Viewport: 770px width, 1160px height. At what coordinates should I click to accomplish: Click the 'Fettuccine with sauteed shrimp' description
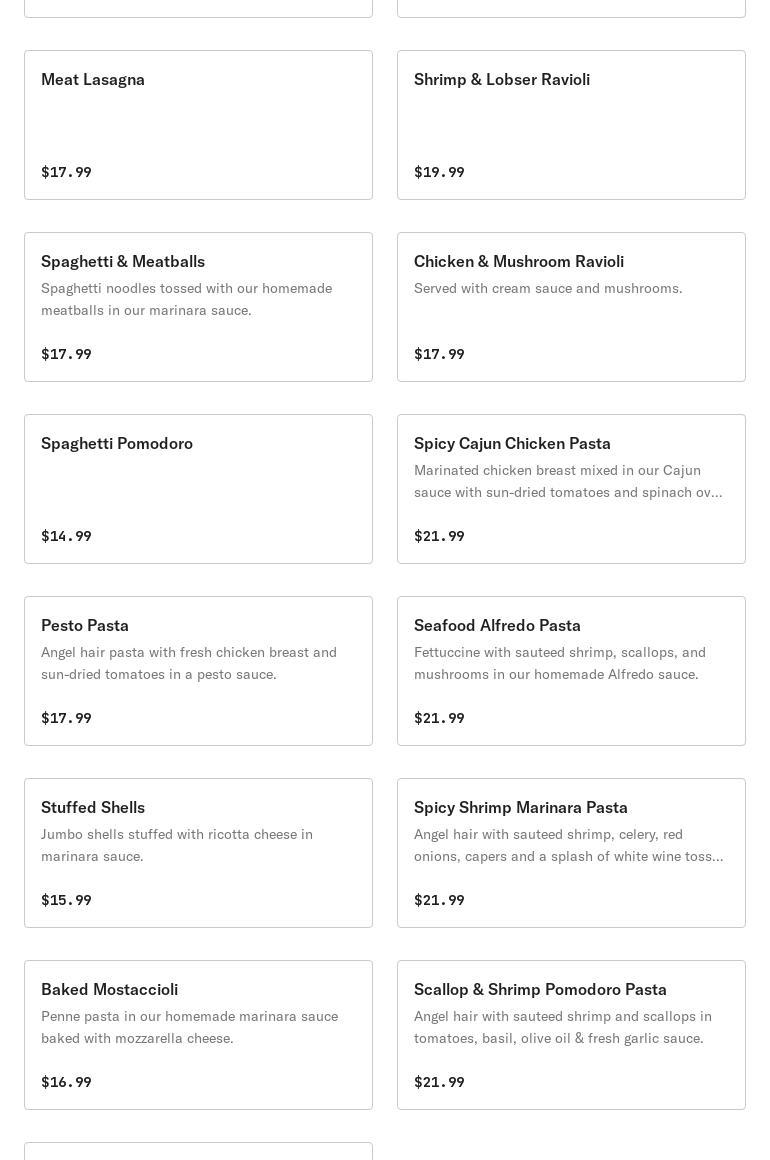560,663
